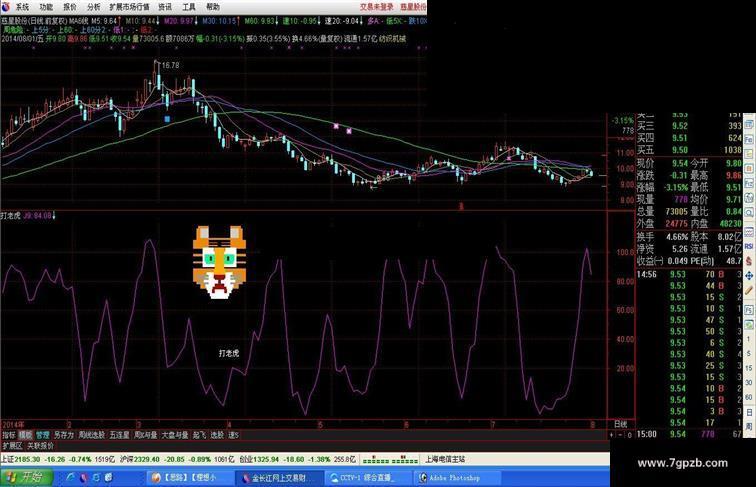756x487 pixels.
Task: Click the 沪深 index value 2329.40
Action: coord(146,459)
